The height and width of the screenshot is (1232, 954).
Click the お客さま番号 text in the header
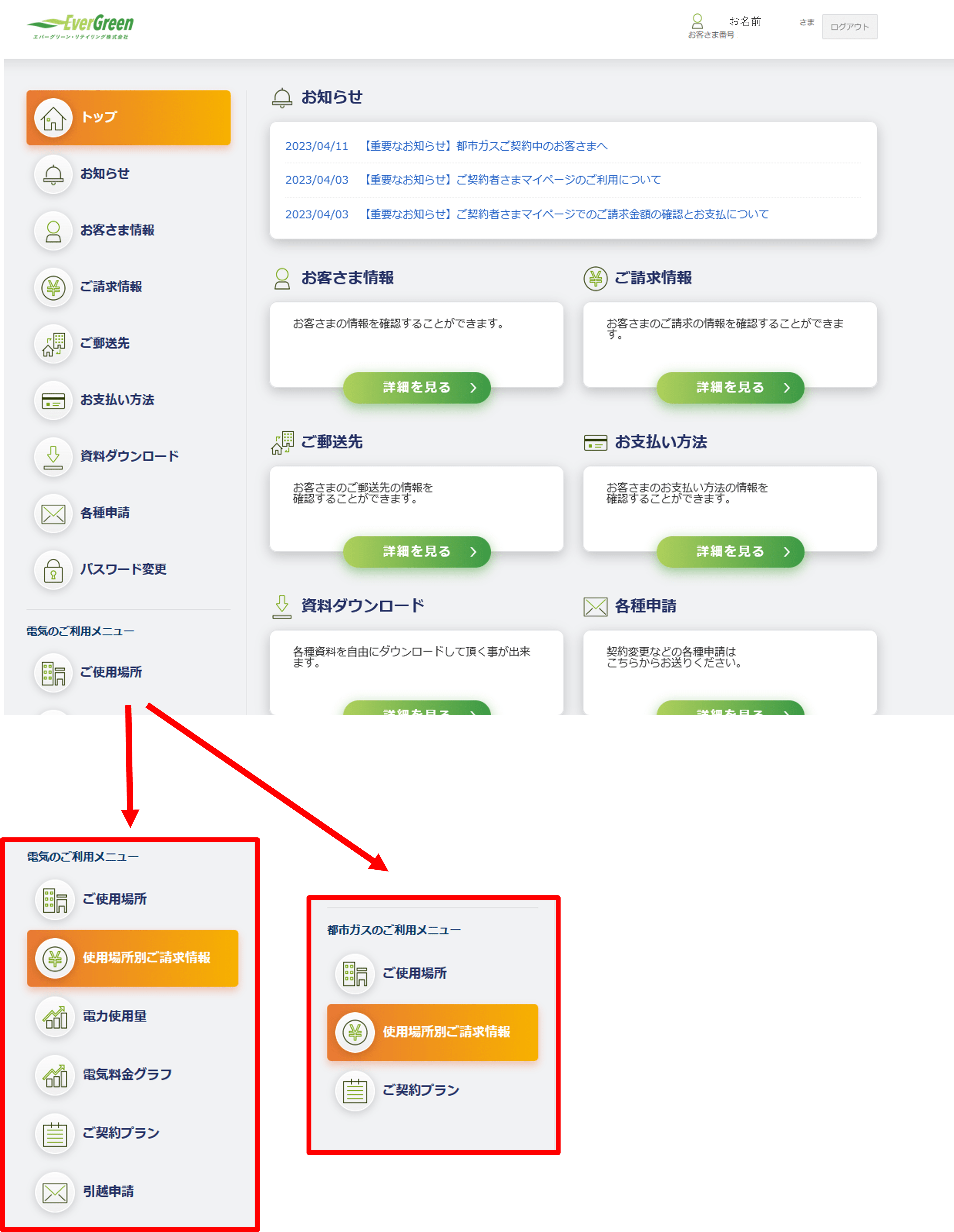click(x=711, y=35)
